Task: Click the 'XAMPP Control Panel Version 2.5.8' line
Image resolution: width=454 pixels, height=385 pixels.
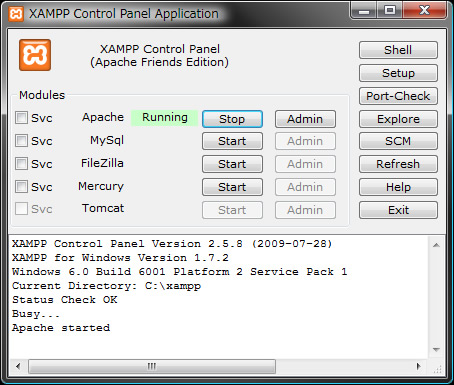Action: (172, 244)
